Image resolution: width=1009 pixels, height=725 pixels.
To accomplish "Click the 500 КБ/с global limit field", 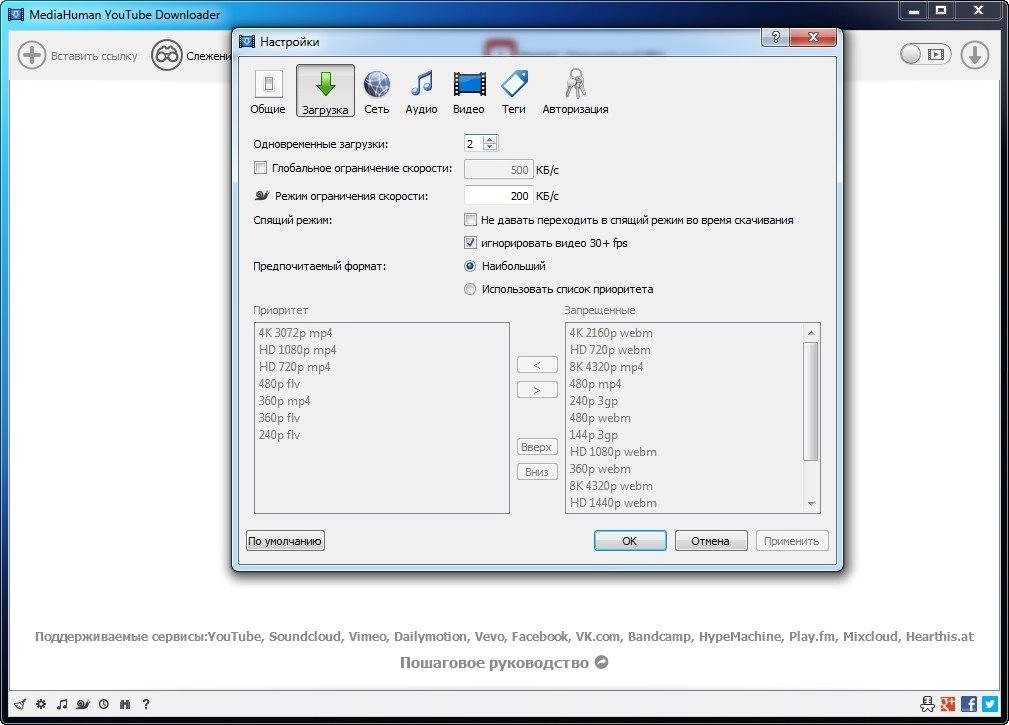I will point(499,170).
